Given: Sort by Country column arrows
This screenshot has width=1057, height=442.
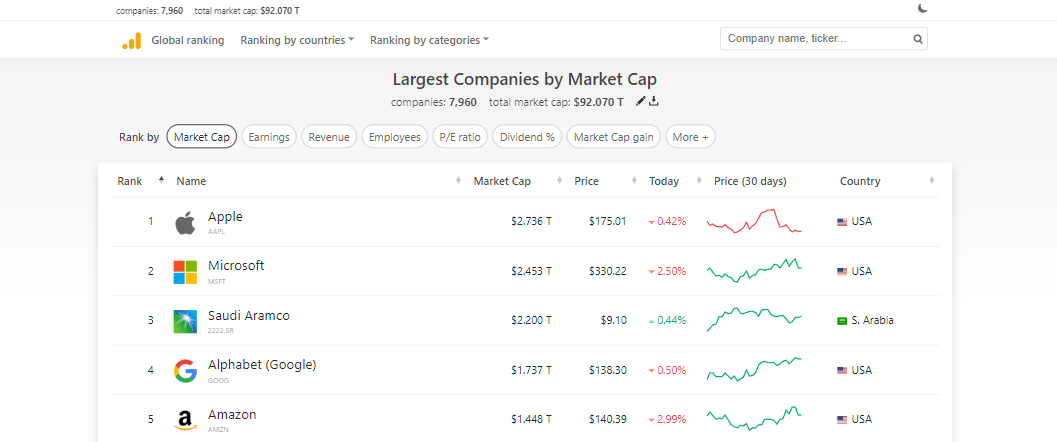Looking at the screenshot, I should tap(932, 180).
